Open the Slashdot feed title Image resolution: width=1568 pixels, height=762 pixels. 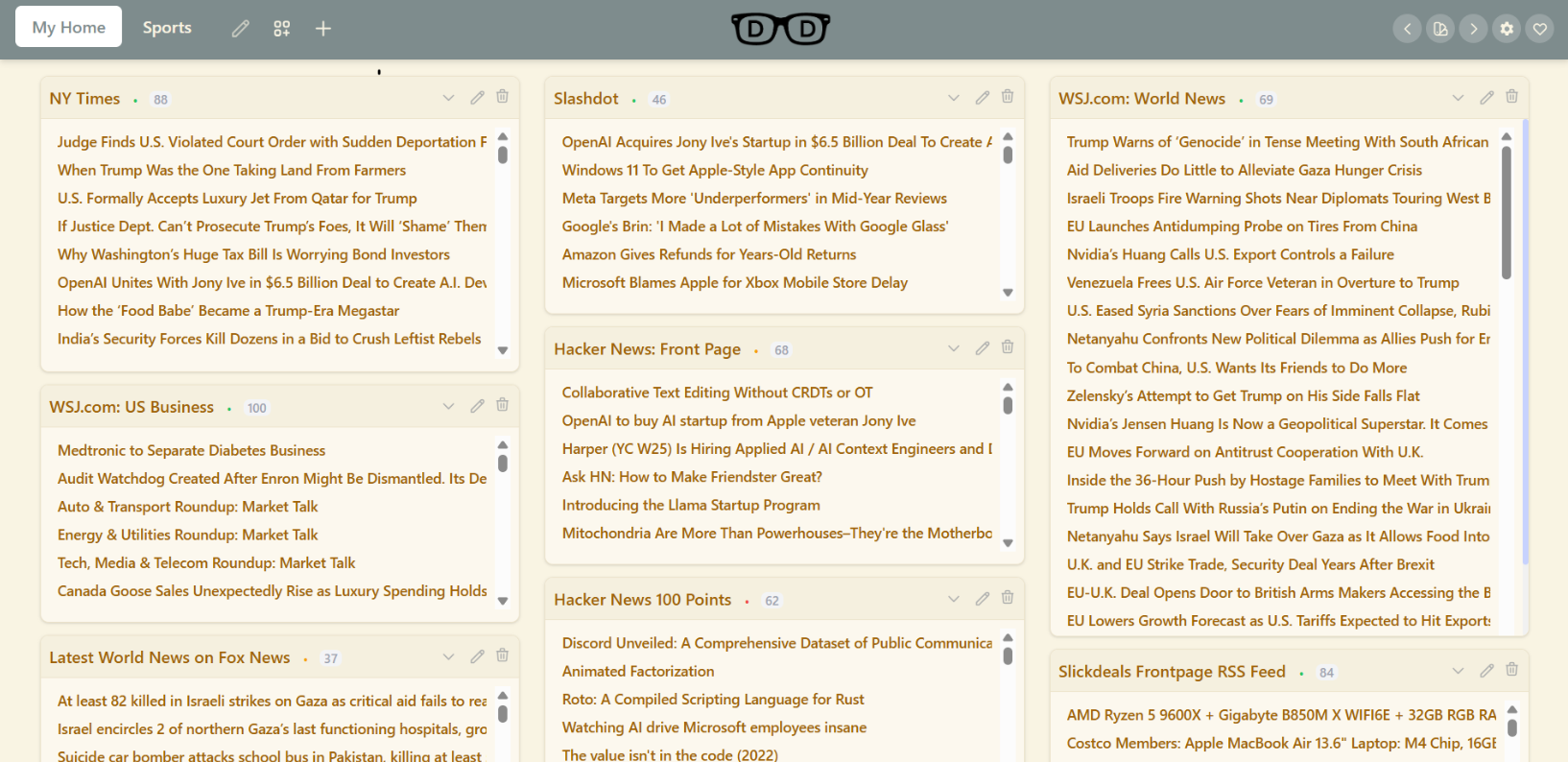point(586,99)
